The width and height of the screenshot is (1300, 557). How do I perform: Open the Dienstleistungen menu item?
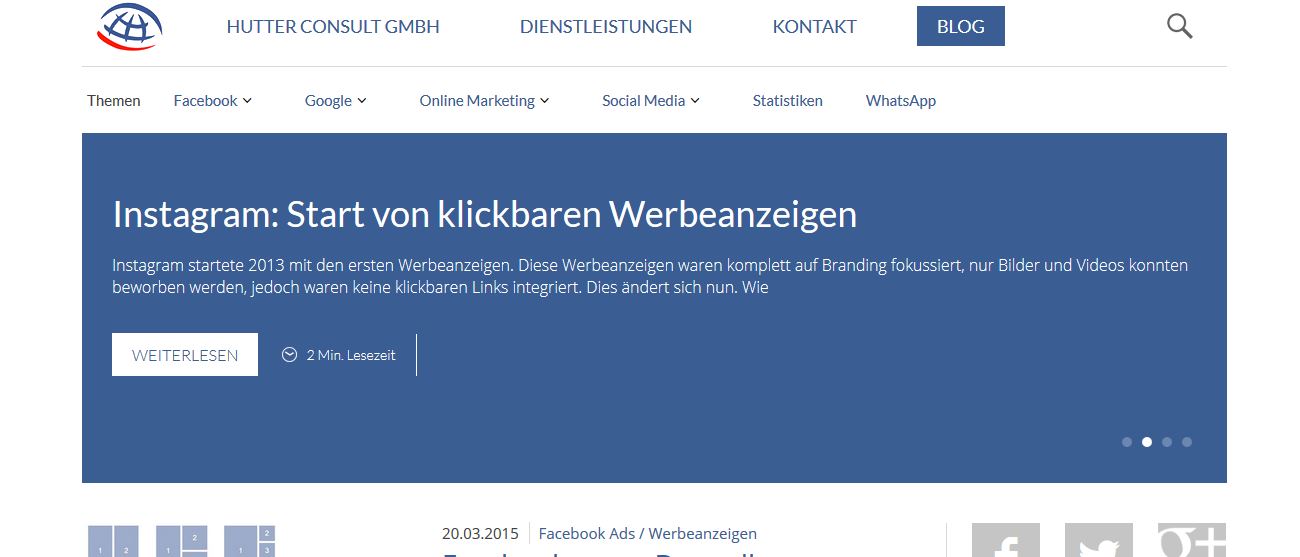(x=606, y=27)
